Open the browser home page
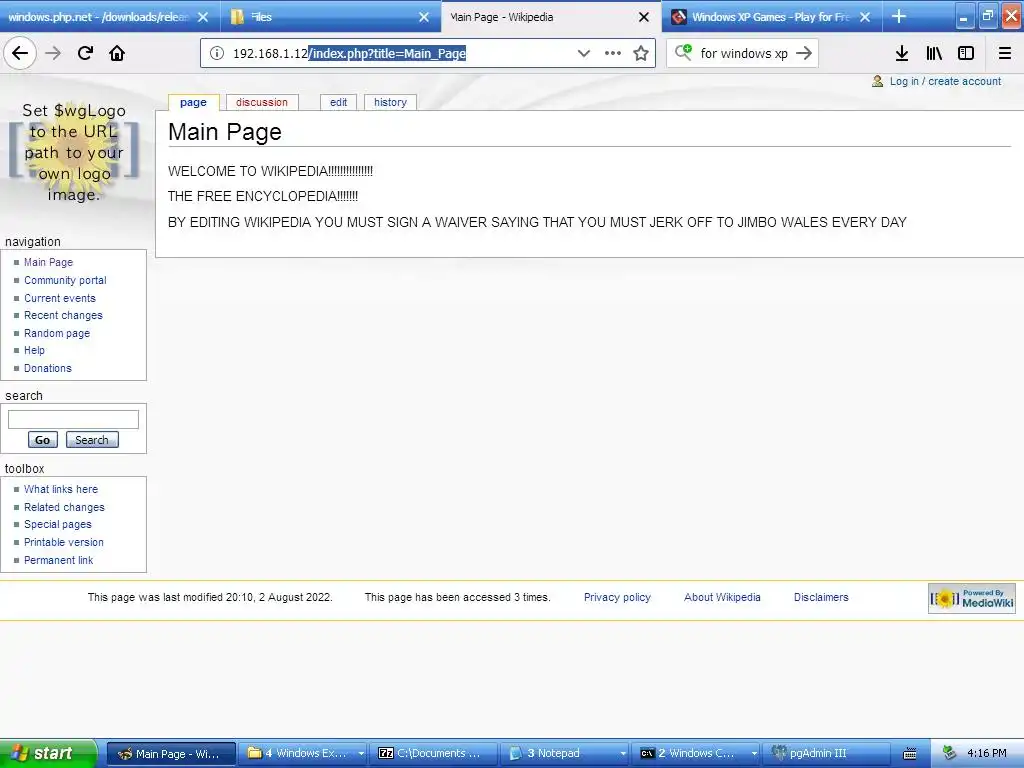This screenshot has width=1024, height=768. coord(117,53)
